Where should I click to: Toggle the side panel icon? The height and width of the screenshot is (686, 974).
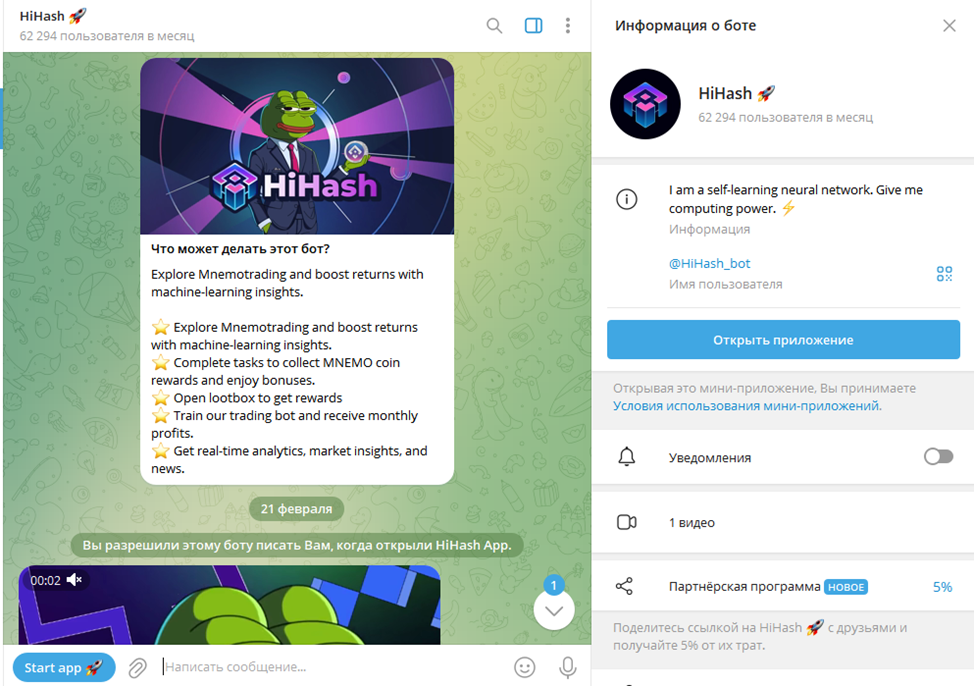click(x=534, y=25)
